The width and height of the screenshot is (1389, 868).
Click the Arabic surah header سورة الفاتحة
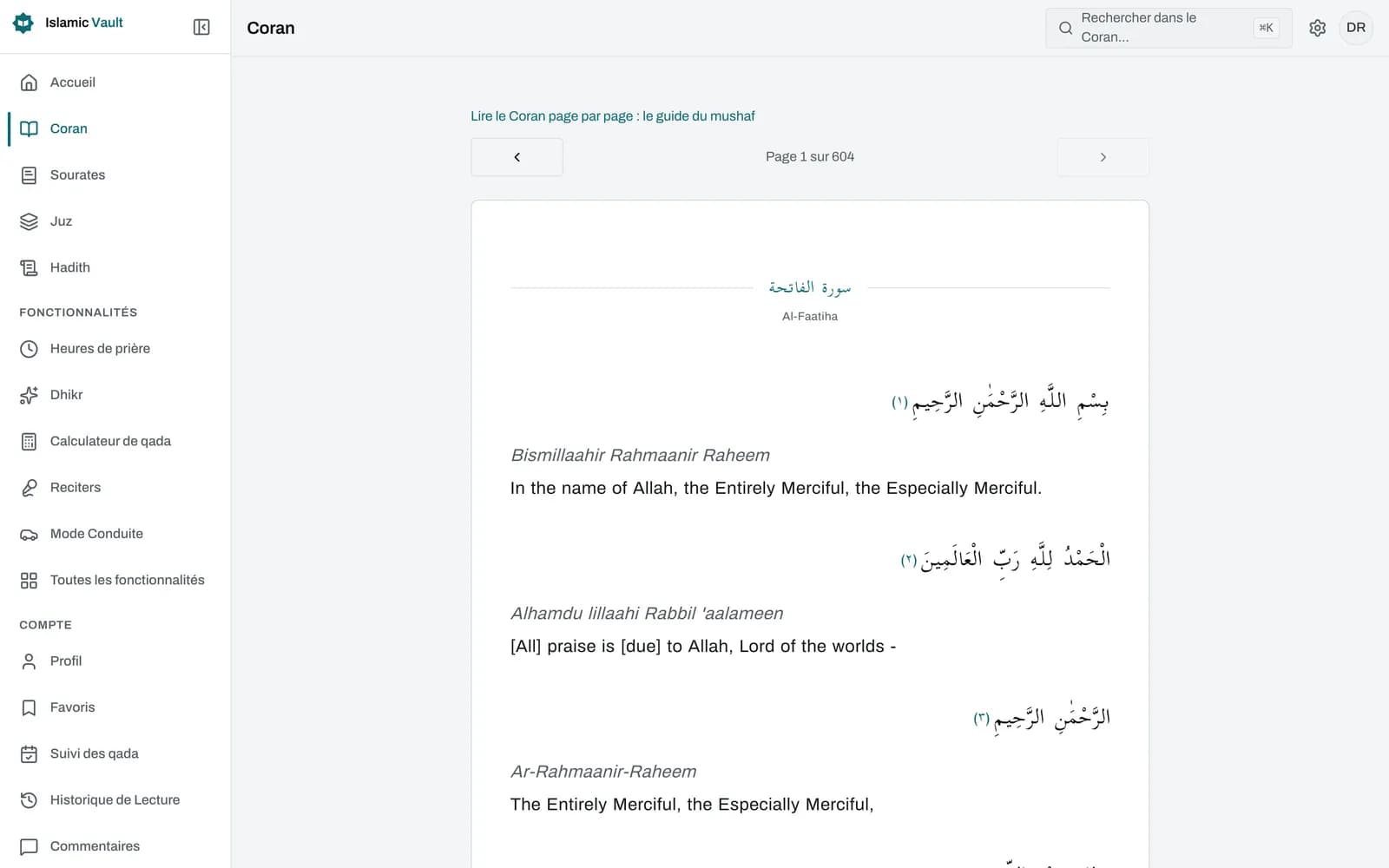coord(810,287)
